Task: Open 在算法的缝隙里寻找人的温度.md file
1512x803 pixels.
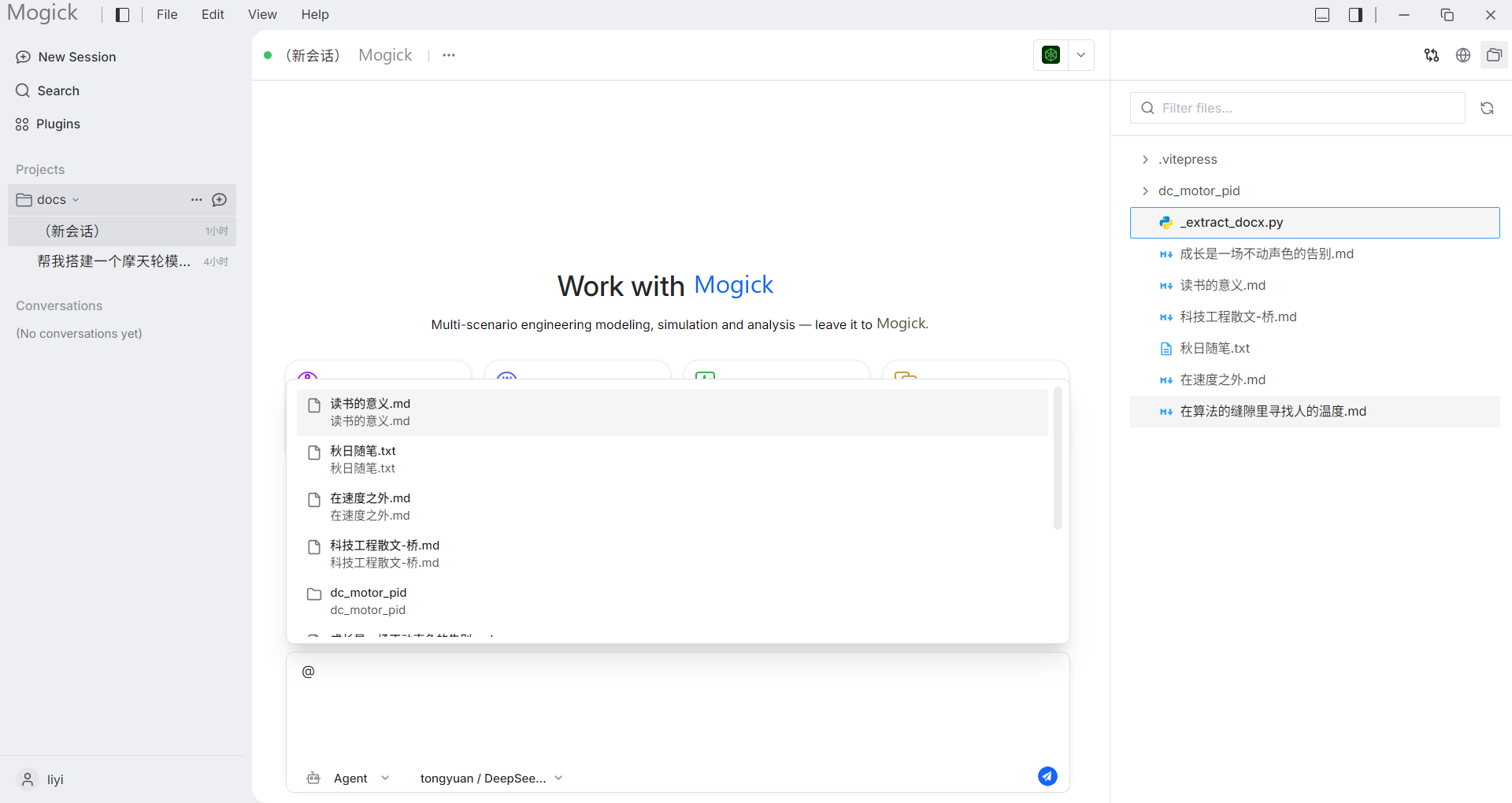Action: coord(1315,412)
